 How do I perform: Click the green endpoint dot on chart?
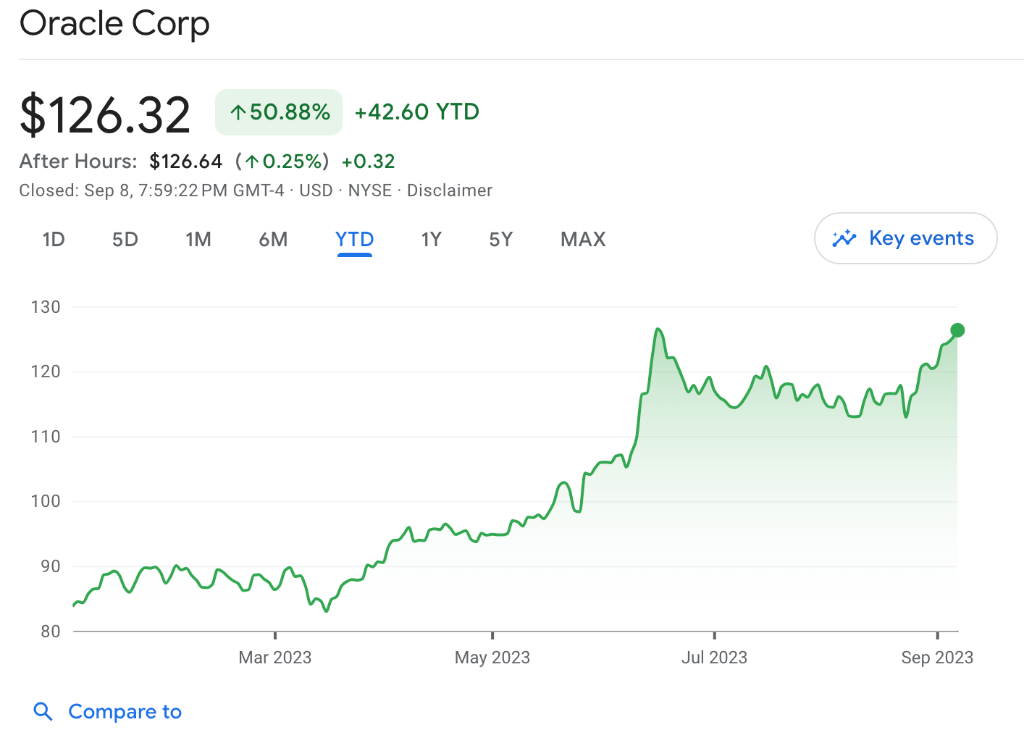(957, 330)
